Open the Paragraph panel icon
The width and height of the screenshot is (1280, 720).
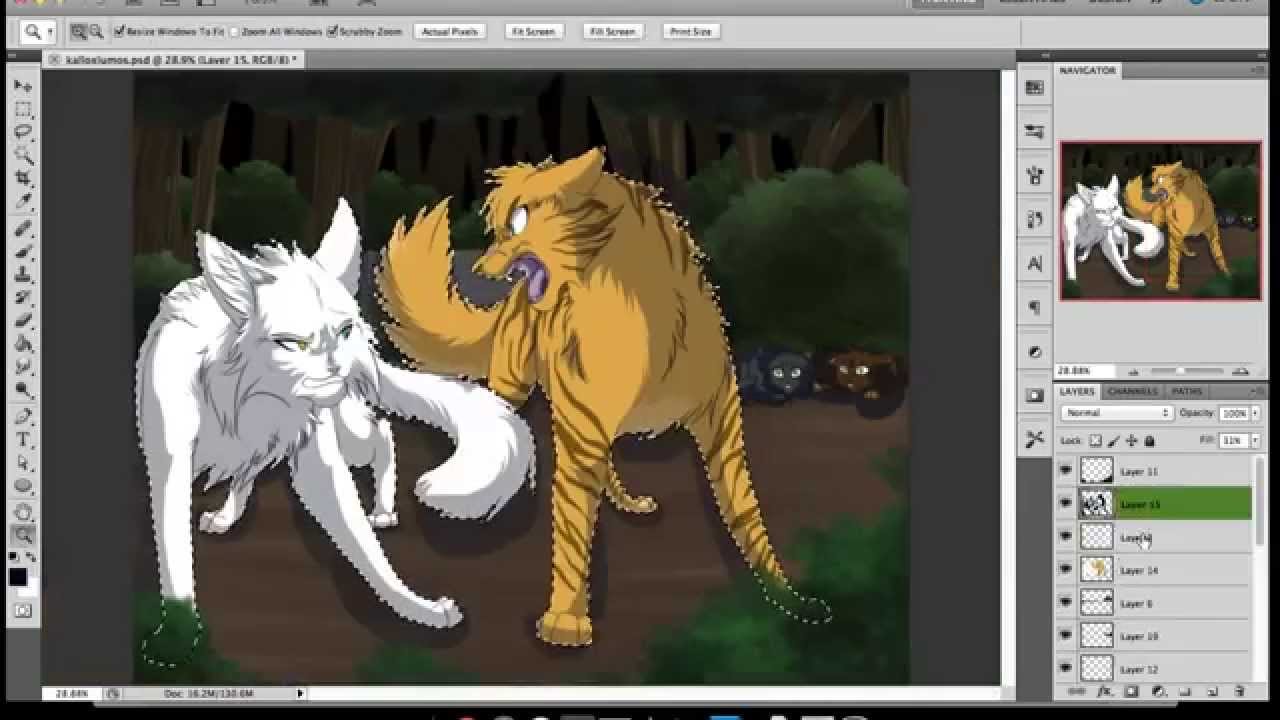pos(1034,308)
